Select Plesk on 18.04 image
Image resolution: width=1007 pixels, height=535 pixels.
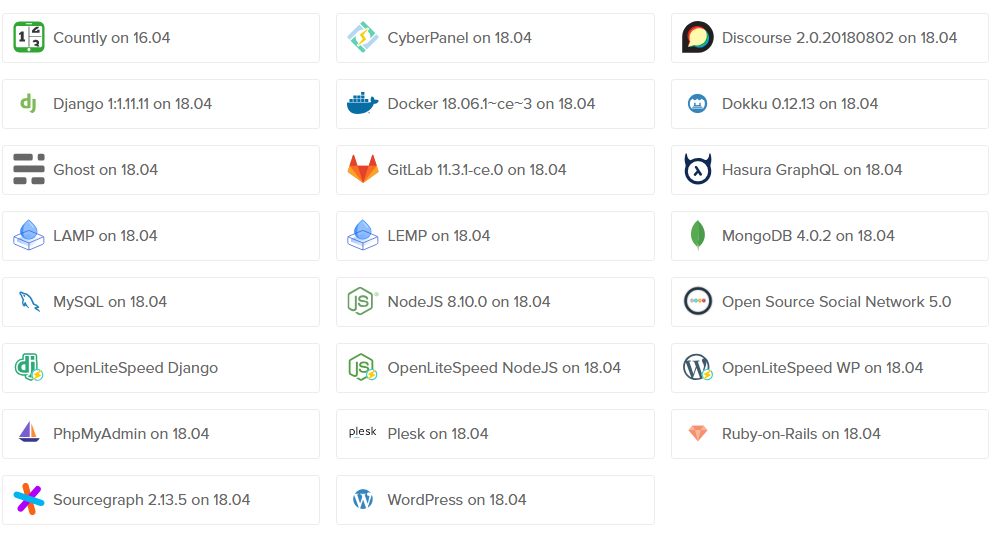point(495,434)
